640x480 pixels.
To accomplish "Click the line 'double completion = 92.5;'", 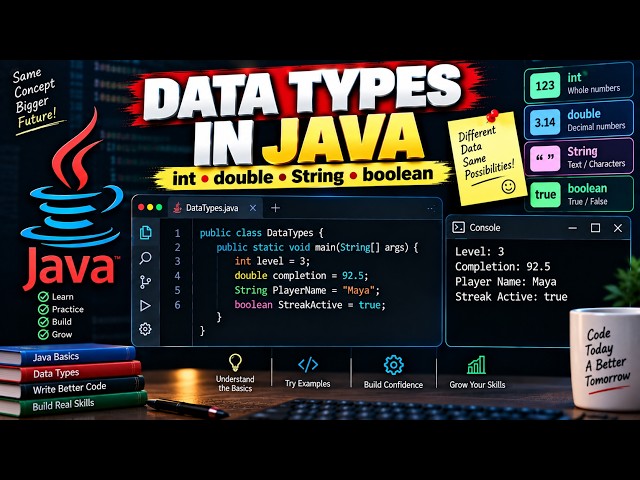I will coord(301,276).
